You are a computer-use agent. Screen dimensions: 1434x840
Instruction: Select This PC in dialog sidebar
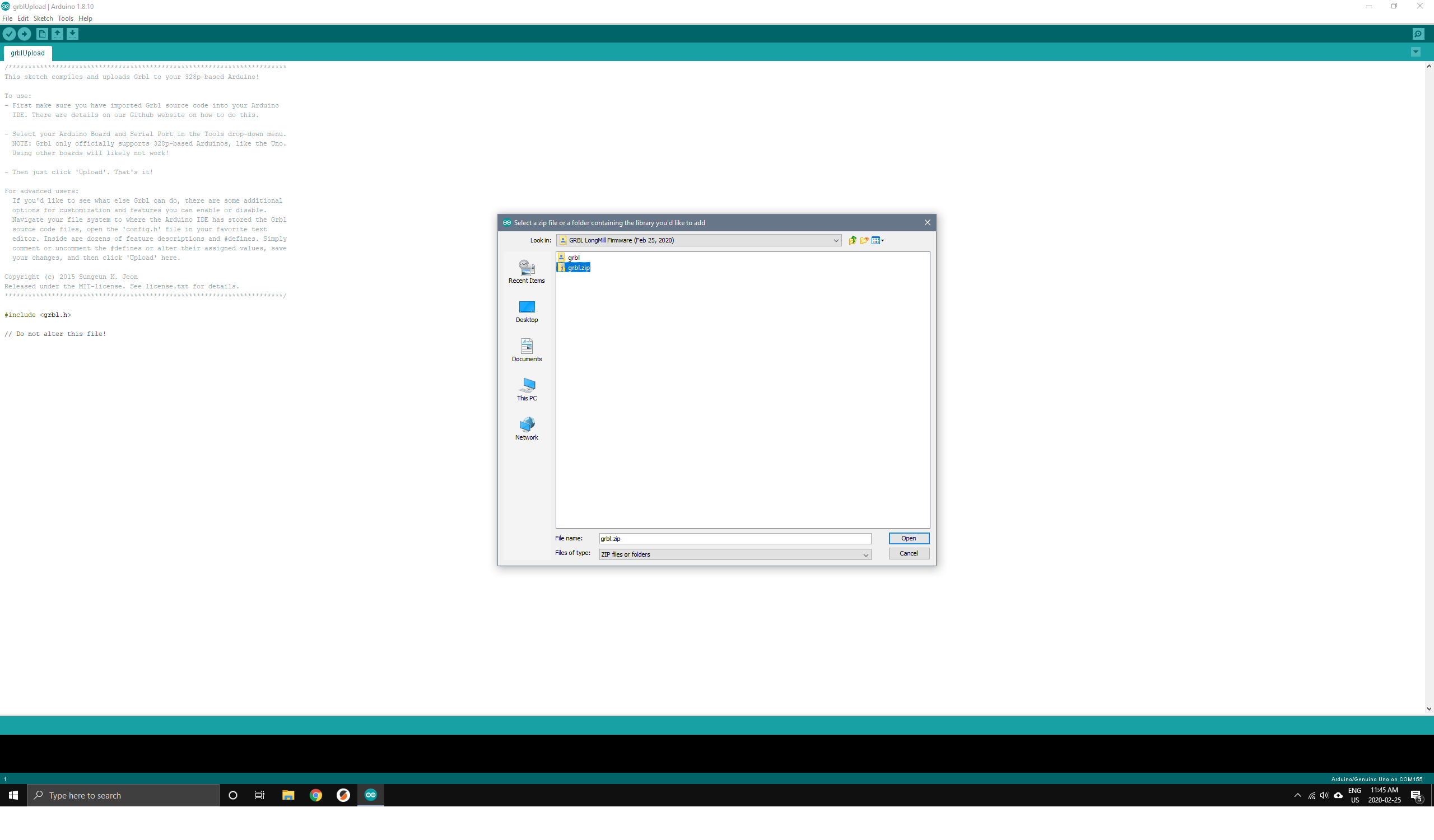pos(527,390)
